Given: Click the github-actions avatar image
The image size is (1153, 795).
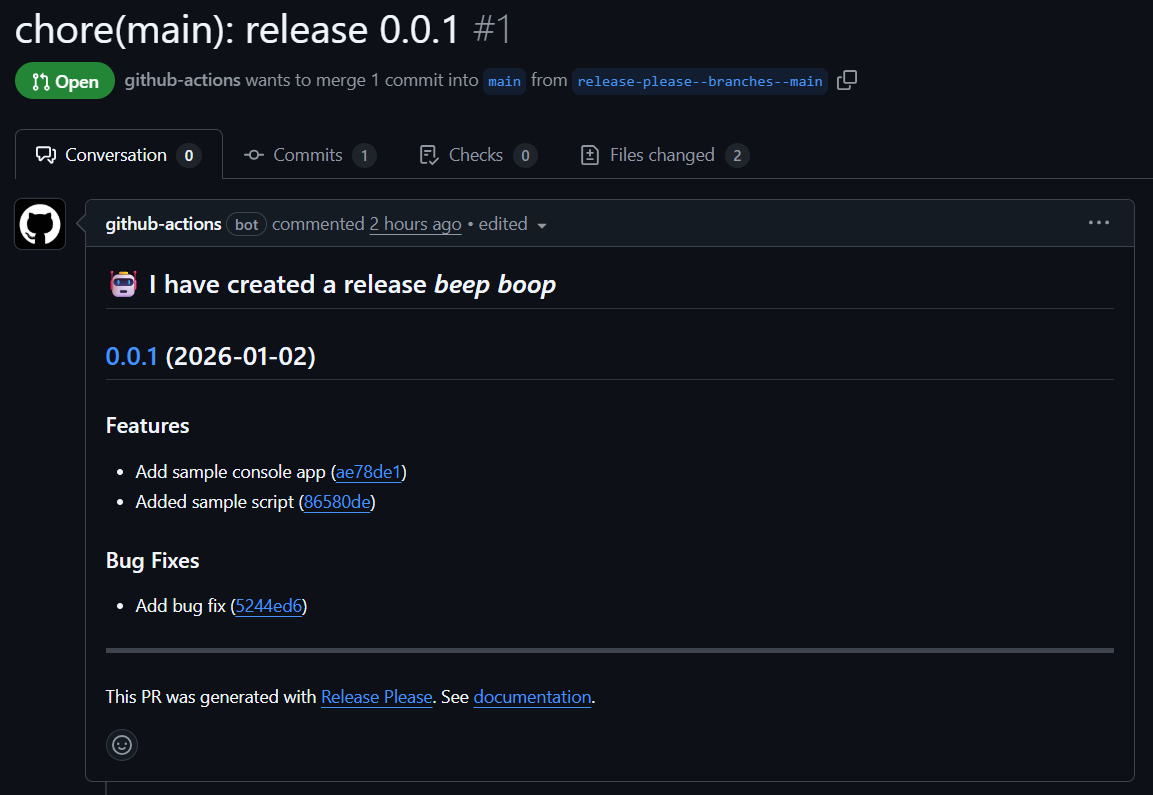Looking at the screenshot, I should 40,224.
